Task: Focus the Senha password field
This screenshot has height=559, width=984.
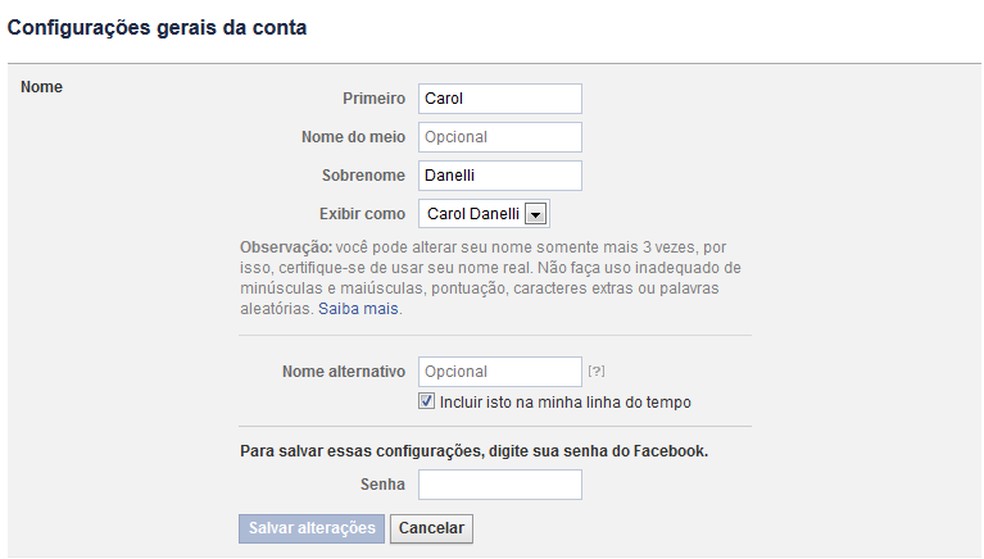Action: tap(500, 485)
